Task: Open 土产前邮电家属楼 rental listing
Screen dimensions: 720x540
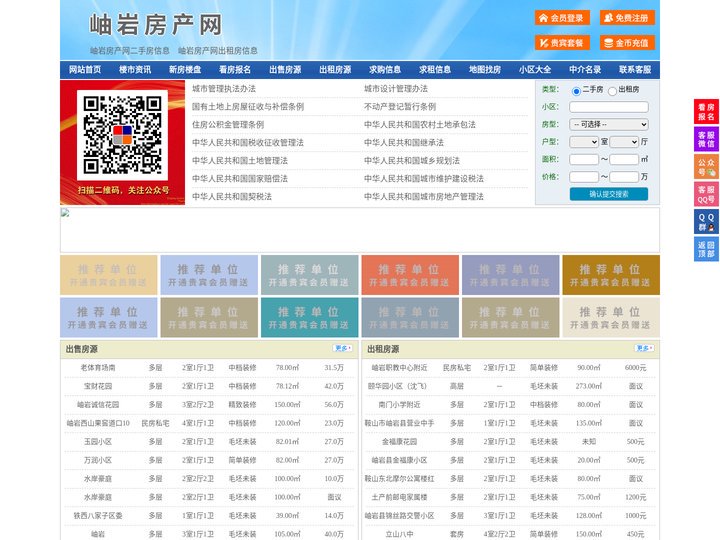Action: [x=399, y=497]
